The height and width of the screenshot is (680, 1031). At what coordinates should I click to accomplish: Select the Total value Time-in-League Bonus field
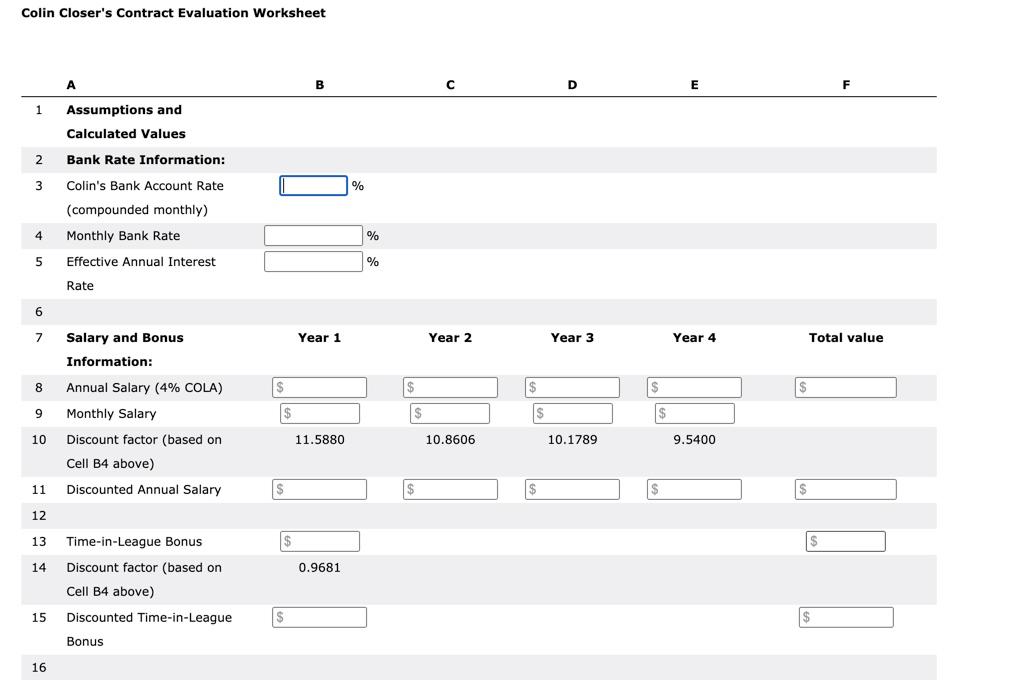point(845,541)
